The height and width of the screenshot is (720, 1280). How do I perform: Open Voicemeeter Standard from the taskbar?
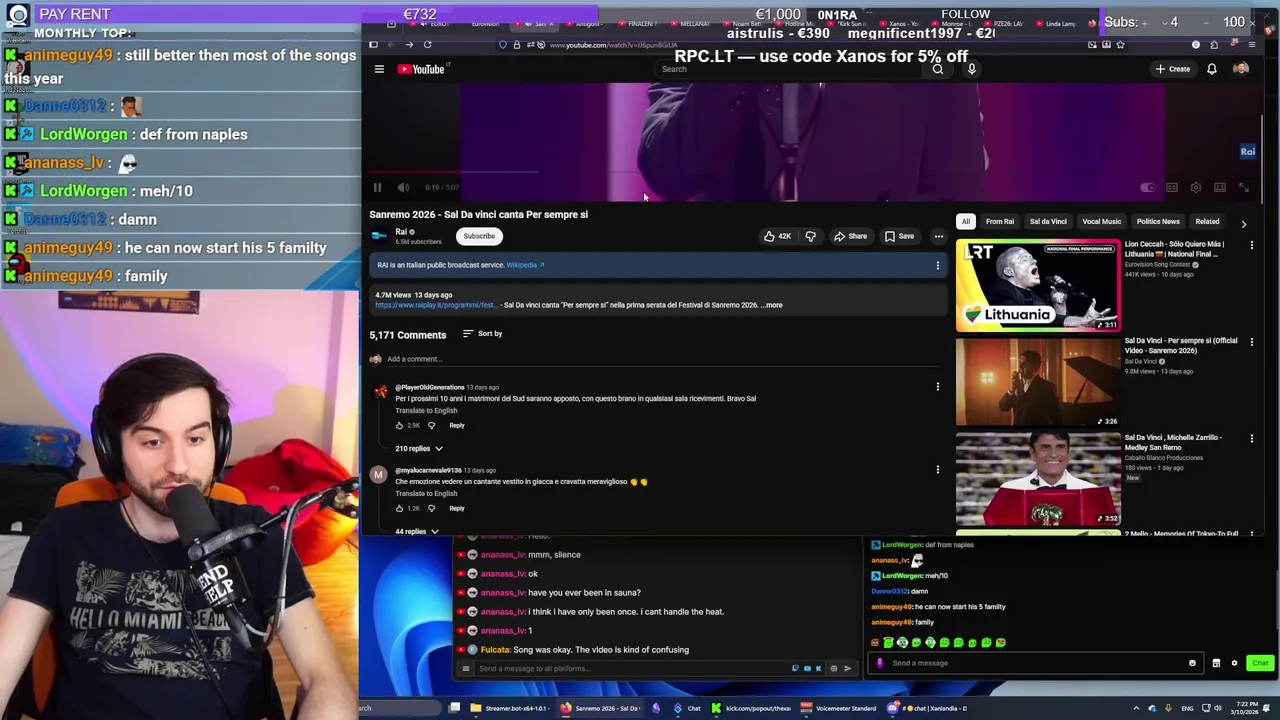click(x=839, y=708)
